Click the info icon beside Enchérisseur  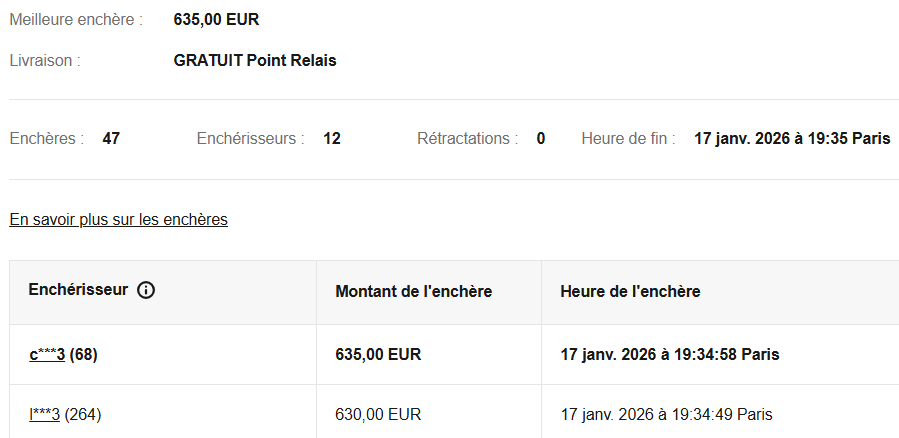[146, 291]
